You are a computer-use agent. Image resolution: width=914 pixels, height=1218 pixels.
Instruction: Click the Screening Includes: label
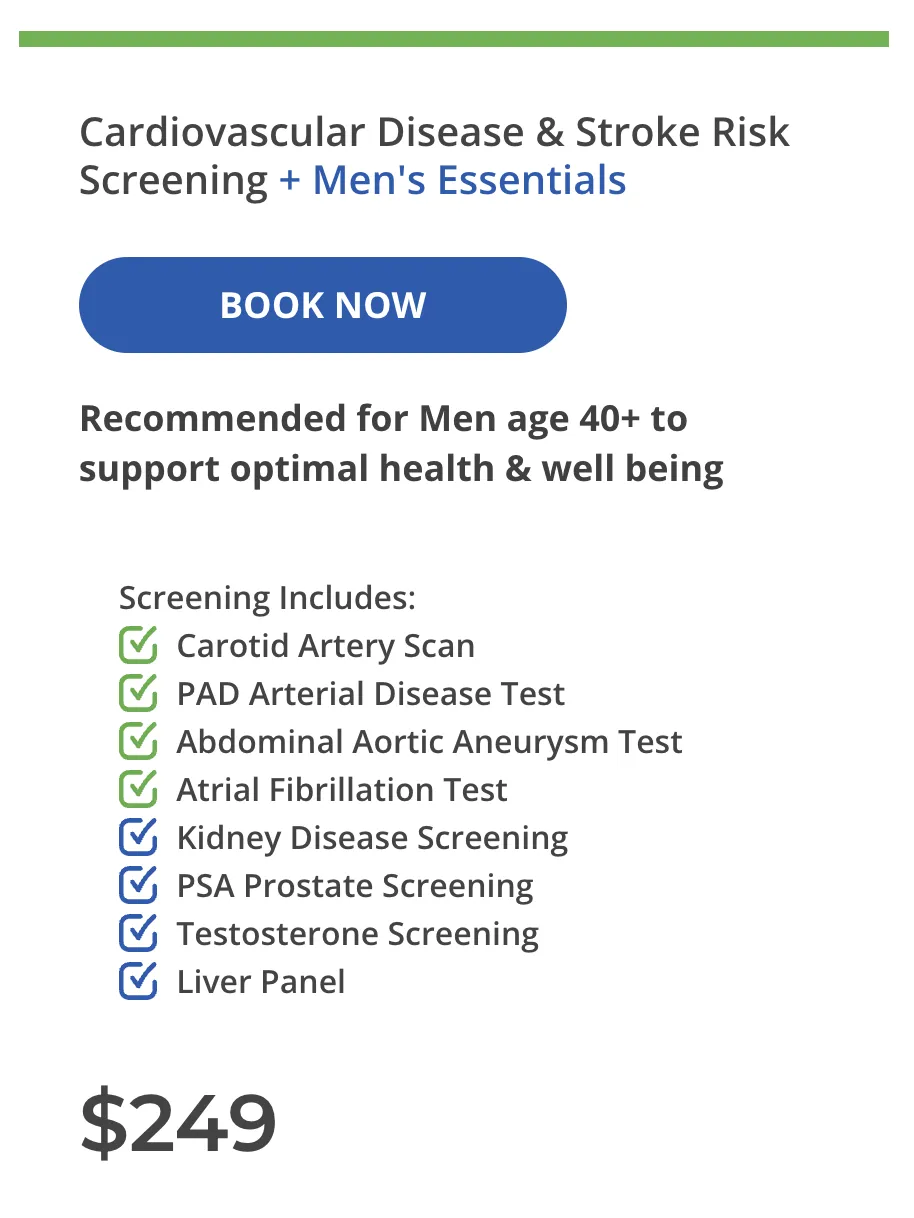(x=267, y=599)
